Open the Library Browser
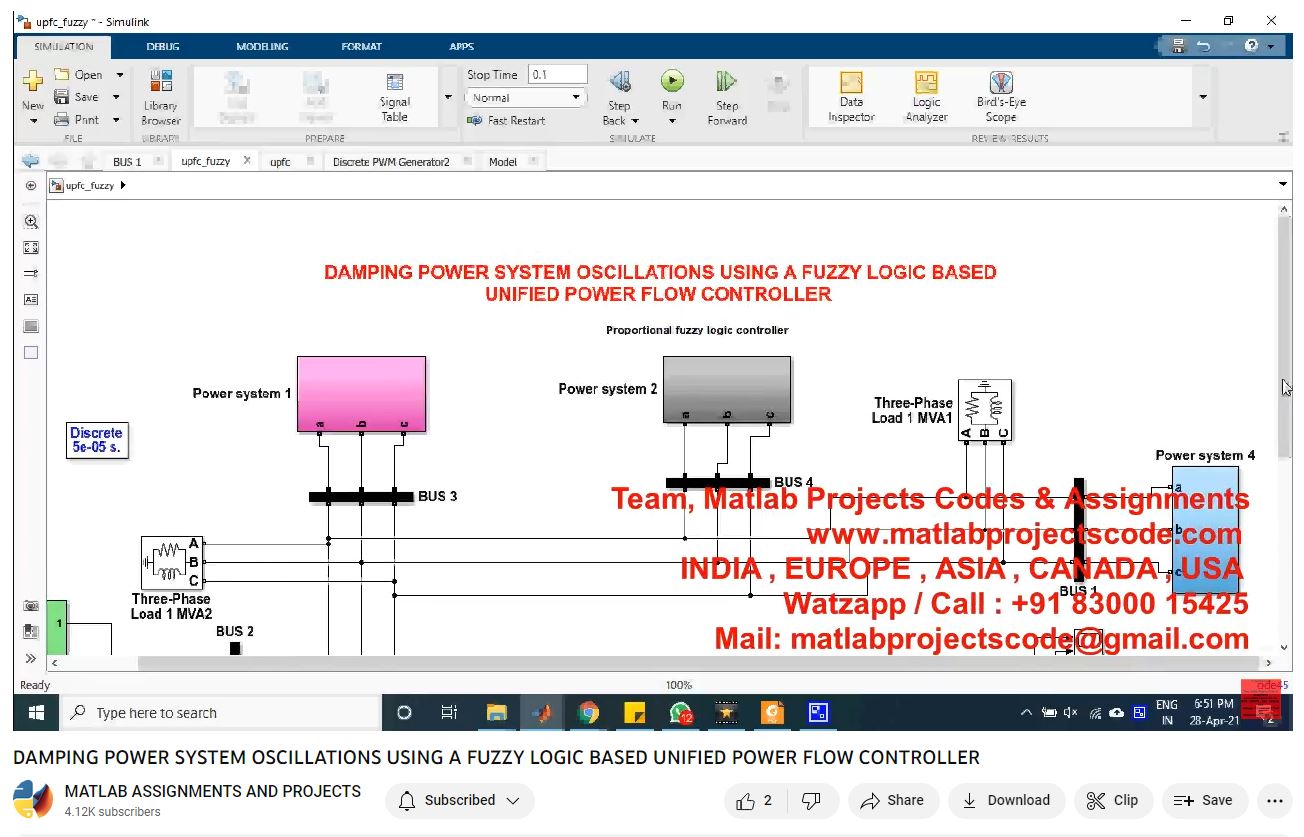This screenshot has height=837, width=1304. (x=160, y=97)
